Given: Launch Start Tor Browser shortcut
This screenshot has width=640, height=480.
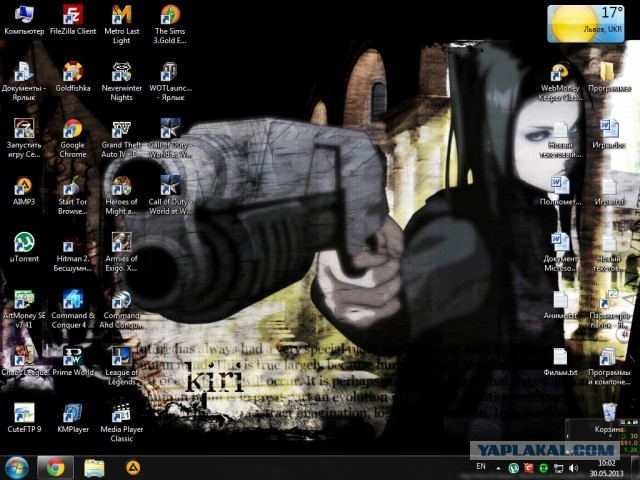Looking at the screenshot, I should [x=72, y=186].
